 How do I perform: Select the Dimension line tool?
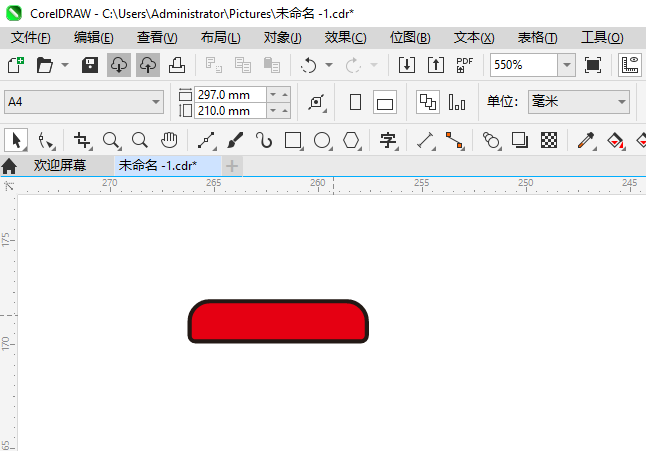(x=425, y=140)
